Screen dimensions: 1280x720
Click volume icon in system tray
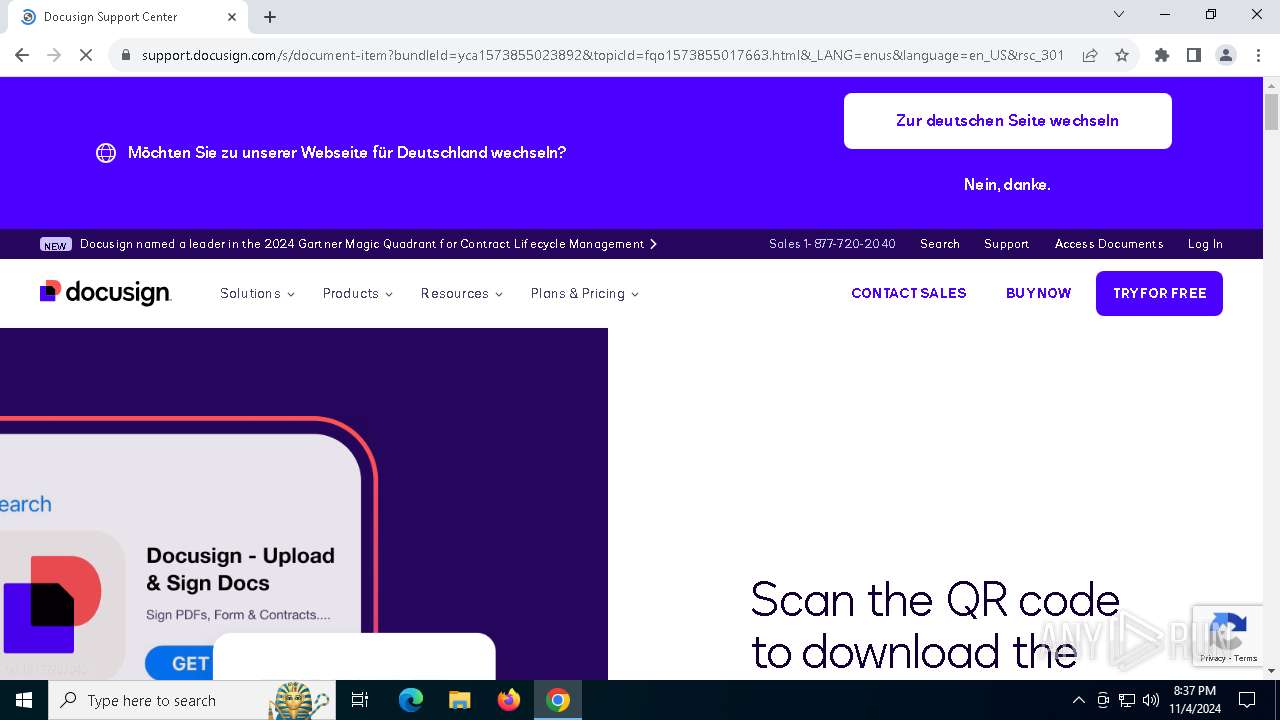click(1151, 700)
